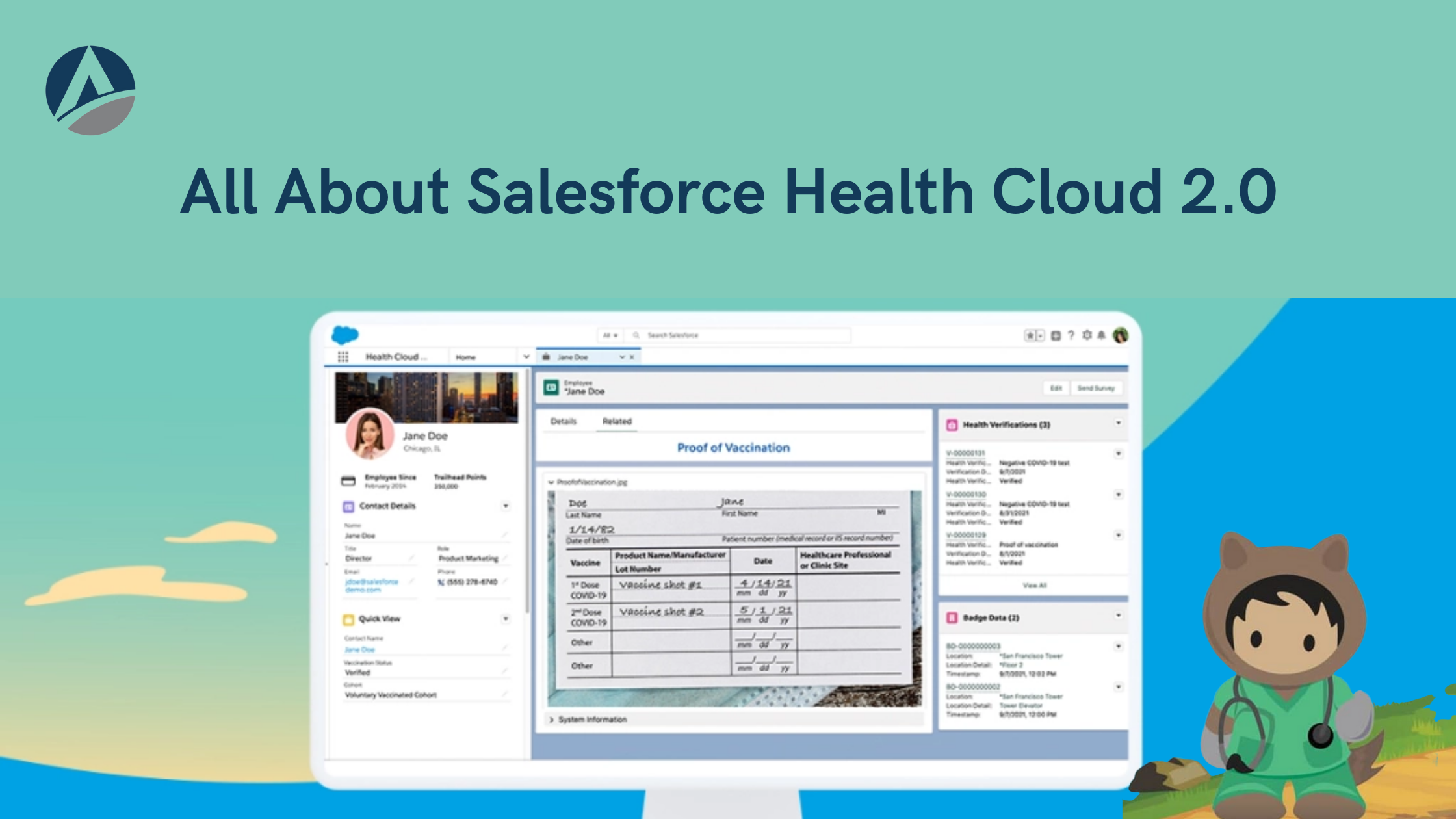
Task: Click the user avatar in header
Action: pyautogui.click(x=1121, y=335)
